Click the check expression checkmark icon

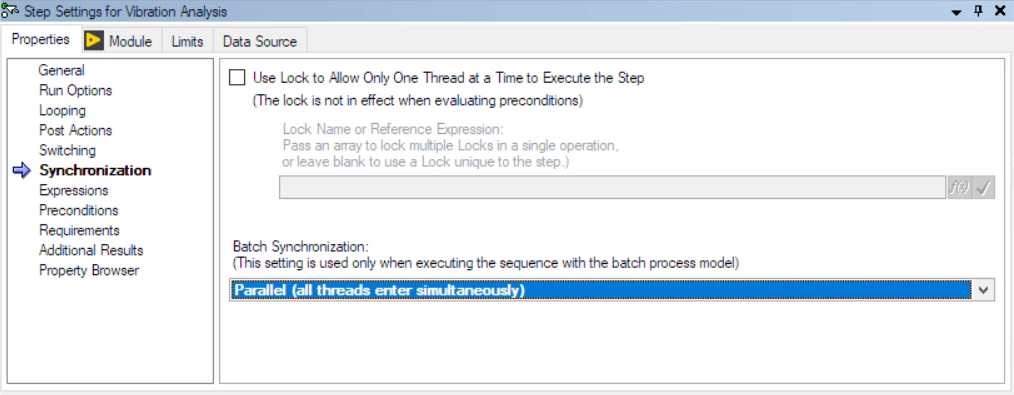click(984, 187)
